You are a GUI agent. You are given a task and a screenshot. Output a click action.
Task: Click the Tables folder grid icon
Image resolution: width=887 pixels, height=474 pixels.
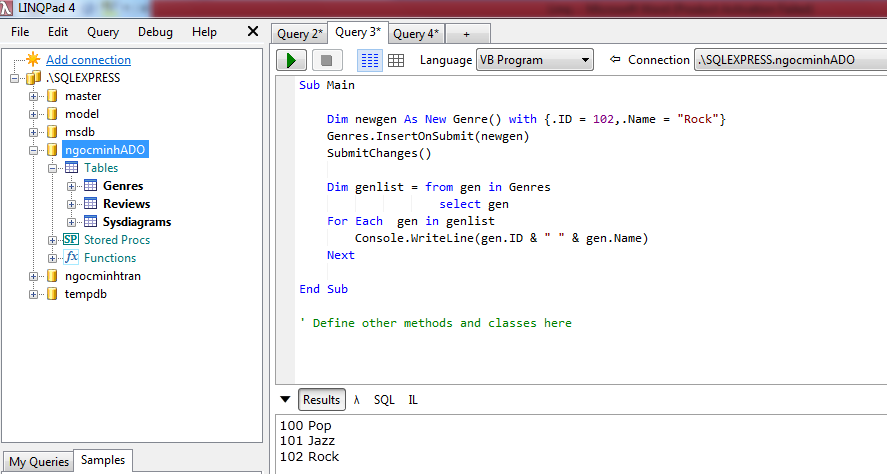71,167
